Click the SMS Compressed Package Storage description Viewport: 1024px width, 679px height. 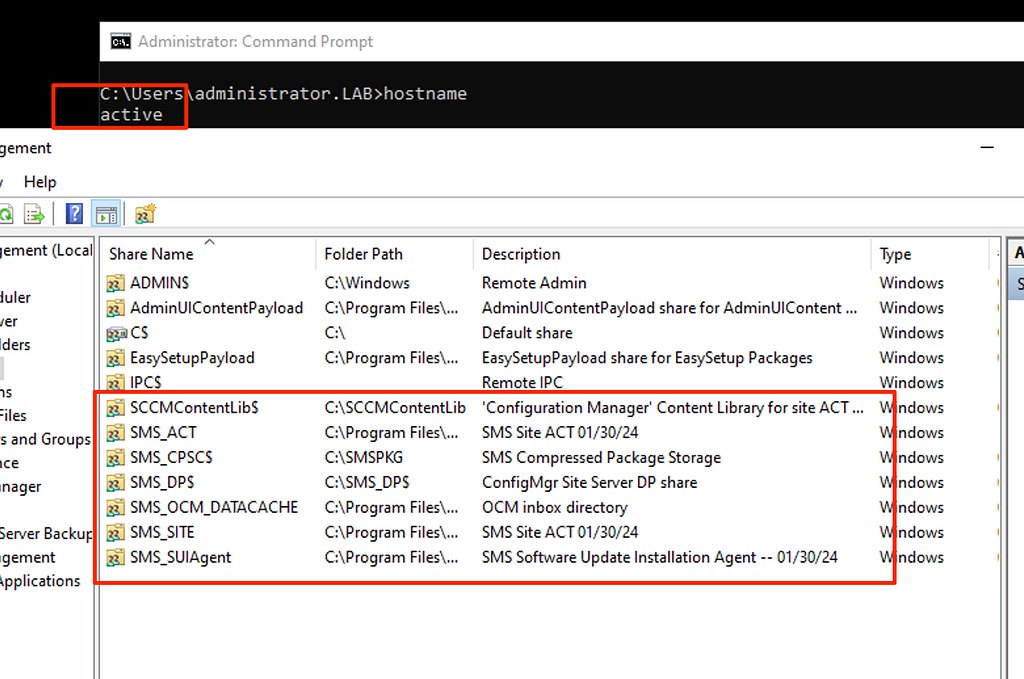[x=601, y=458]
